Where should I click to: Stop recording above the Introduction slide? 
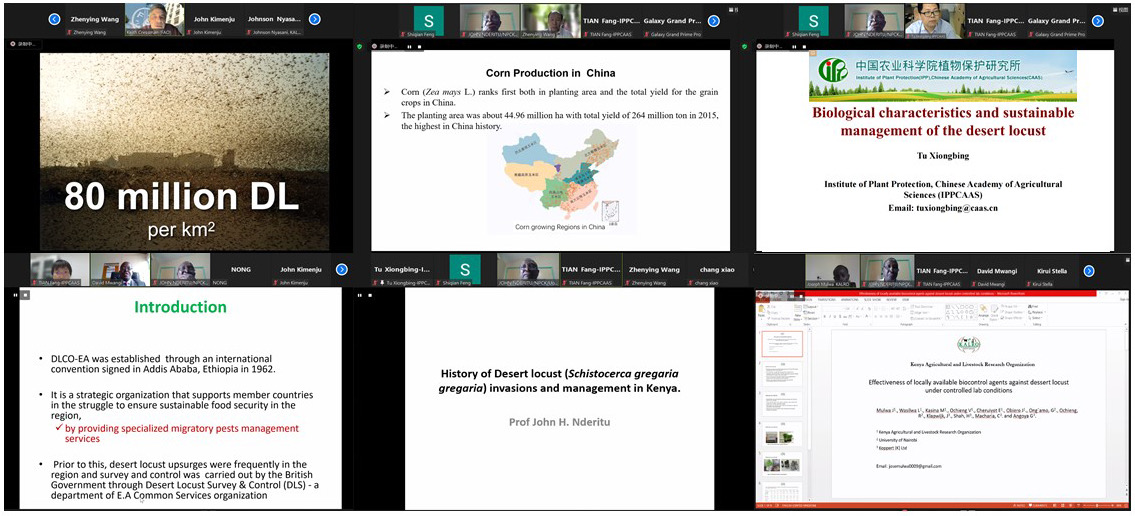24,295
